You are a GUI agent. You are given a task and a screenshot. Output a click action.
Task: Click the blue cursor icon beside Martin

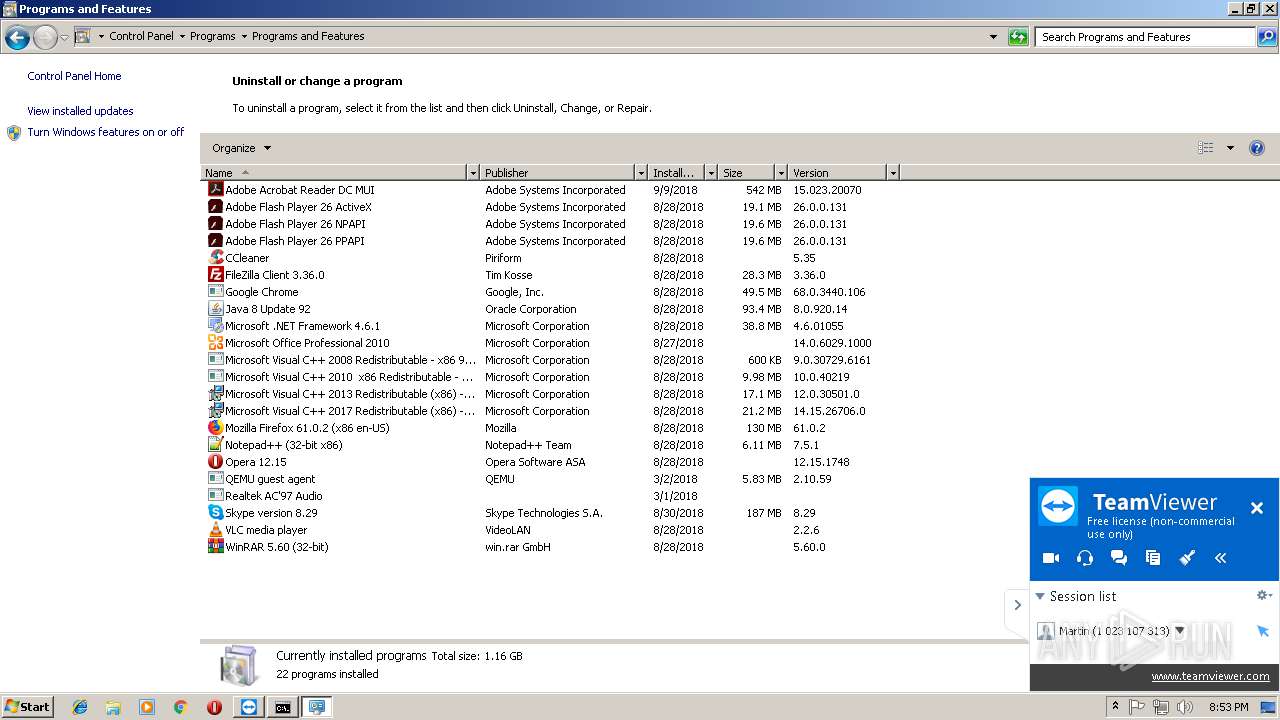pos(1262,631)
